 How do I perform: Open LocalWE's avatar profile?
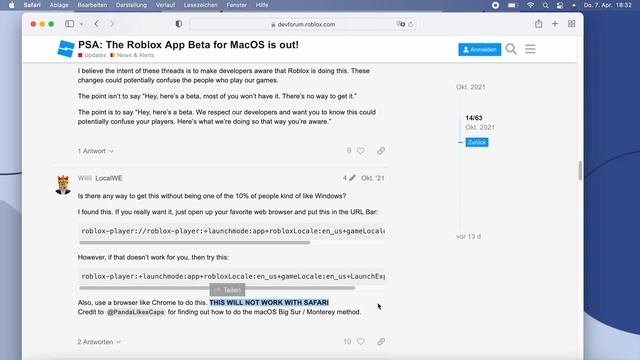tap(63, 184)
